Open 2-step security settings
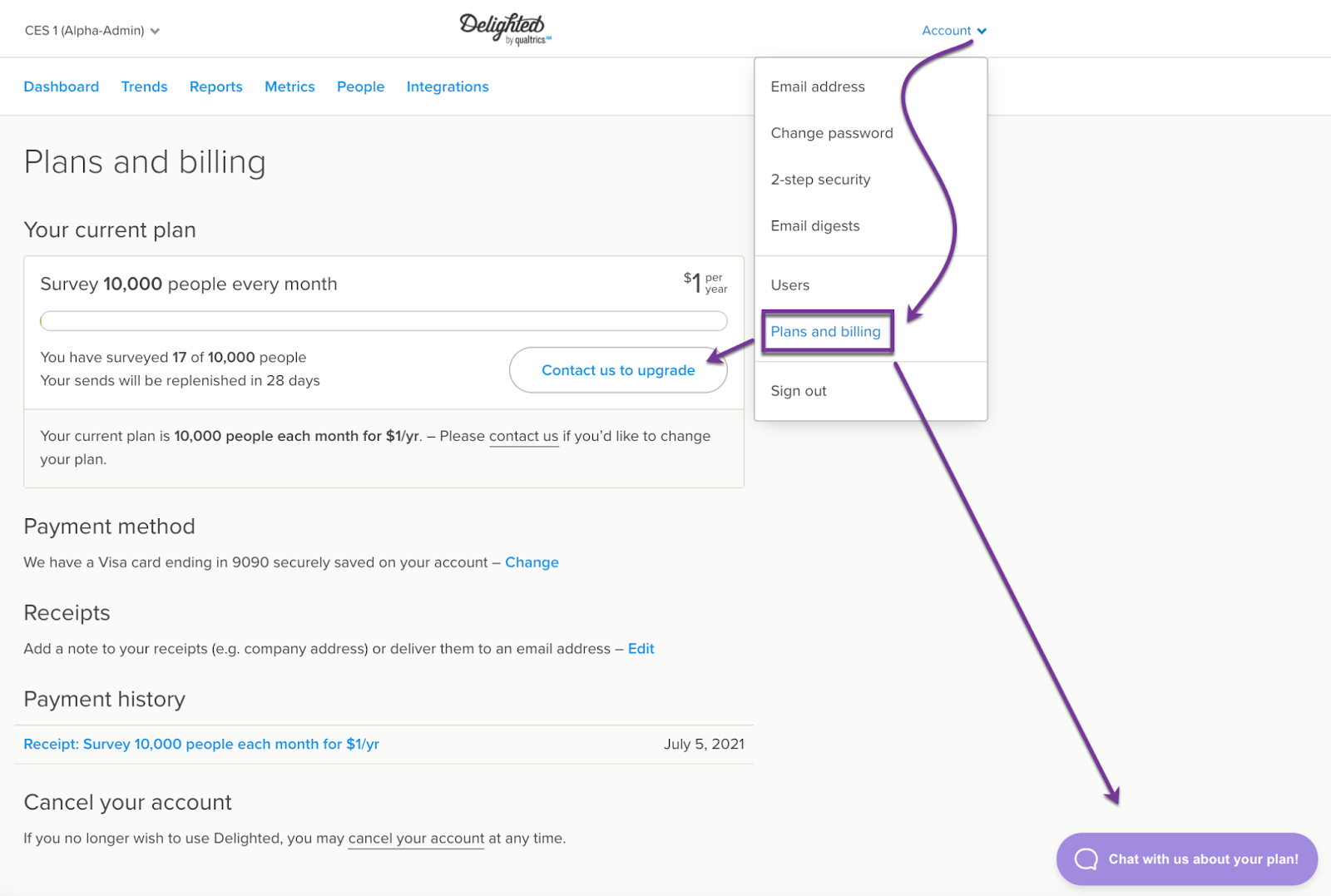Image resolution: width=1331 pixels, height=896 pixels. pyautogui.click(x=820, y=180)
